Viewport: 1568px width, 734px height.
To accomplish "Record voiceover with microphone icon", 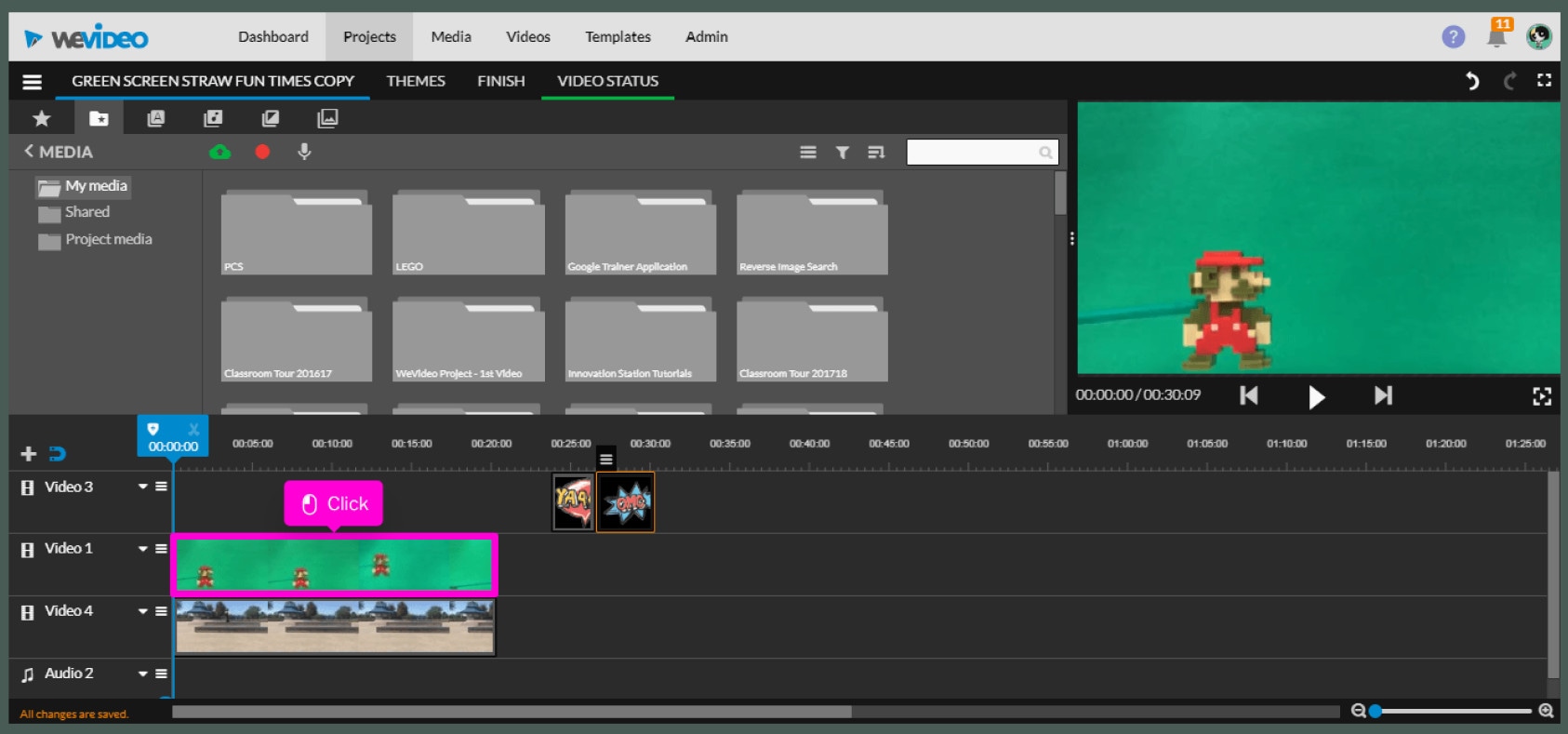I will [304, 152].
